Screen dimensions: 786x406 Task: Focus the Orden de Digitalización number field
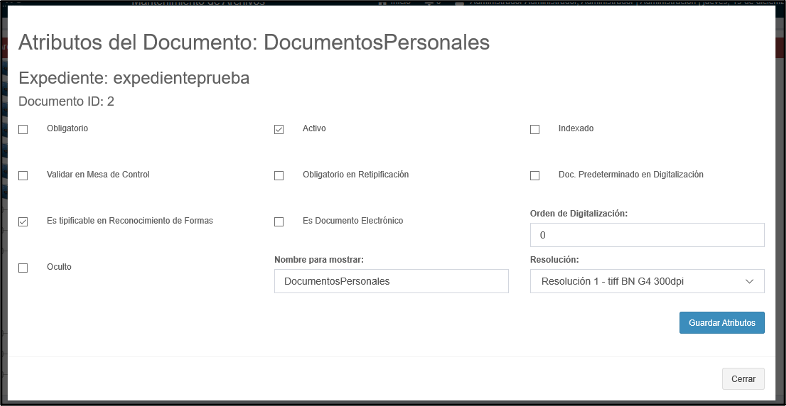pyautogui.click(x=647, y=235)
